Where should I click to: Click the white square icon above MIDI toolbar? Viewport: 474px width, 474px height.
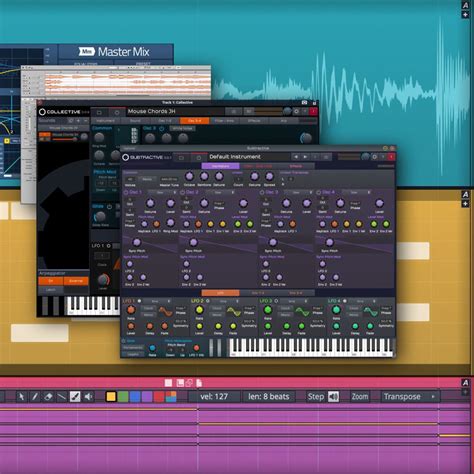(x=168, y=383)
